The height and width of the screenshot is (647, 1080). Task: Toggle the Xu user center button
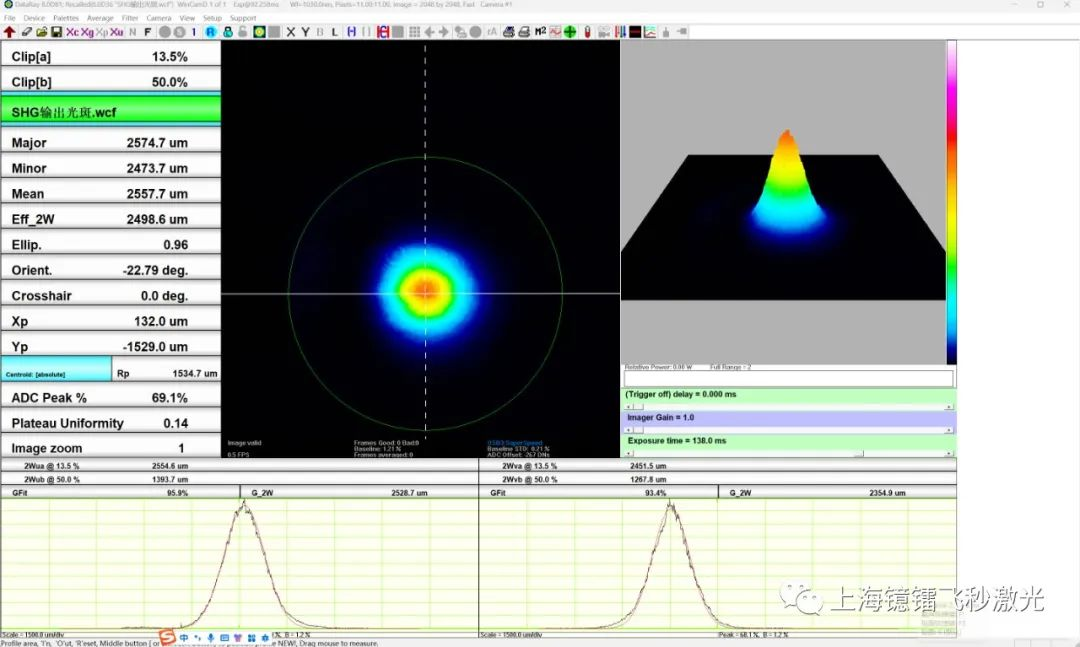pyautogui.click(x=117, y=32)
